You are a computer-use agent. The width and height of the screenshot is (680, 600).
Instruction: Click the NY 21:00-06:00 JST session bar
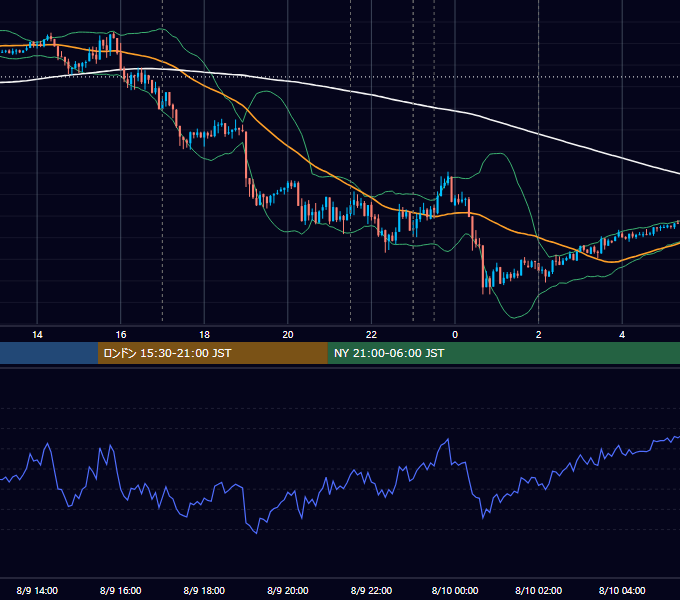[x=503, y=353]
